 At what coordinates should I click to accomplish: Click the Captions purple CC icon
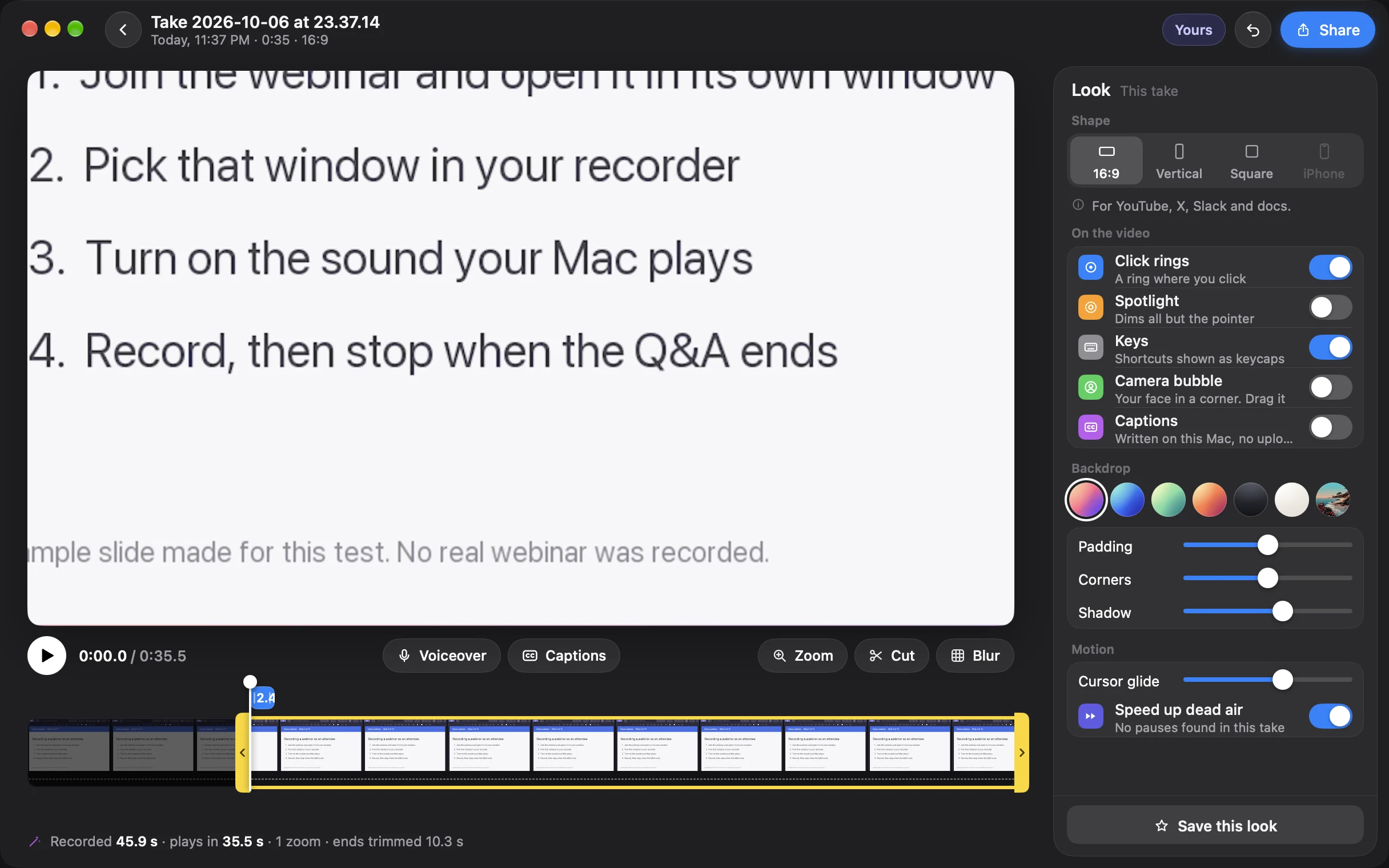1090,428
